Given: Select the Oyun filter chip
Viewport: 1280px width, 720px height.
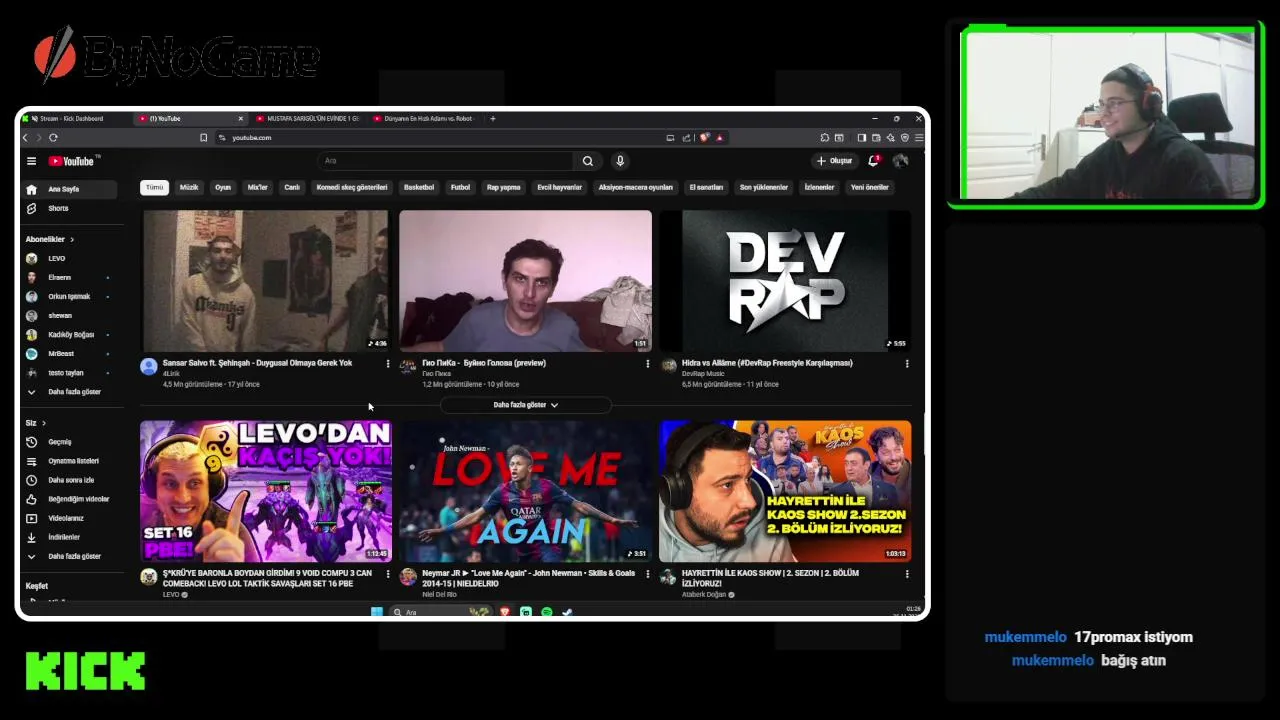Looking at the screenshot, I should (x=223, y=187).
